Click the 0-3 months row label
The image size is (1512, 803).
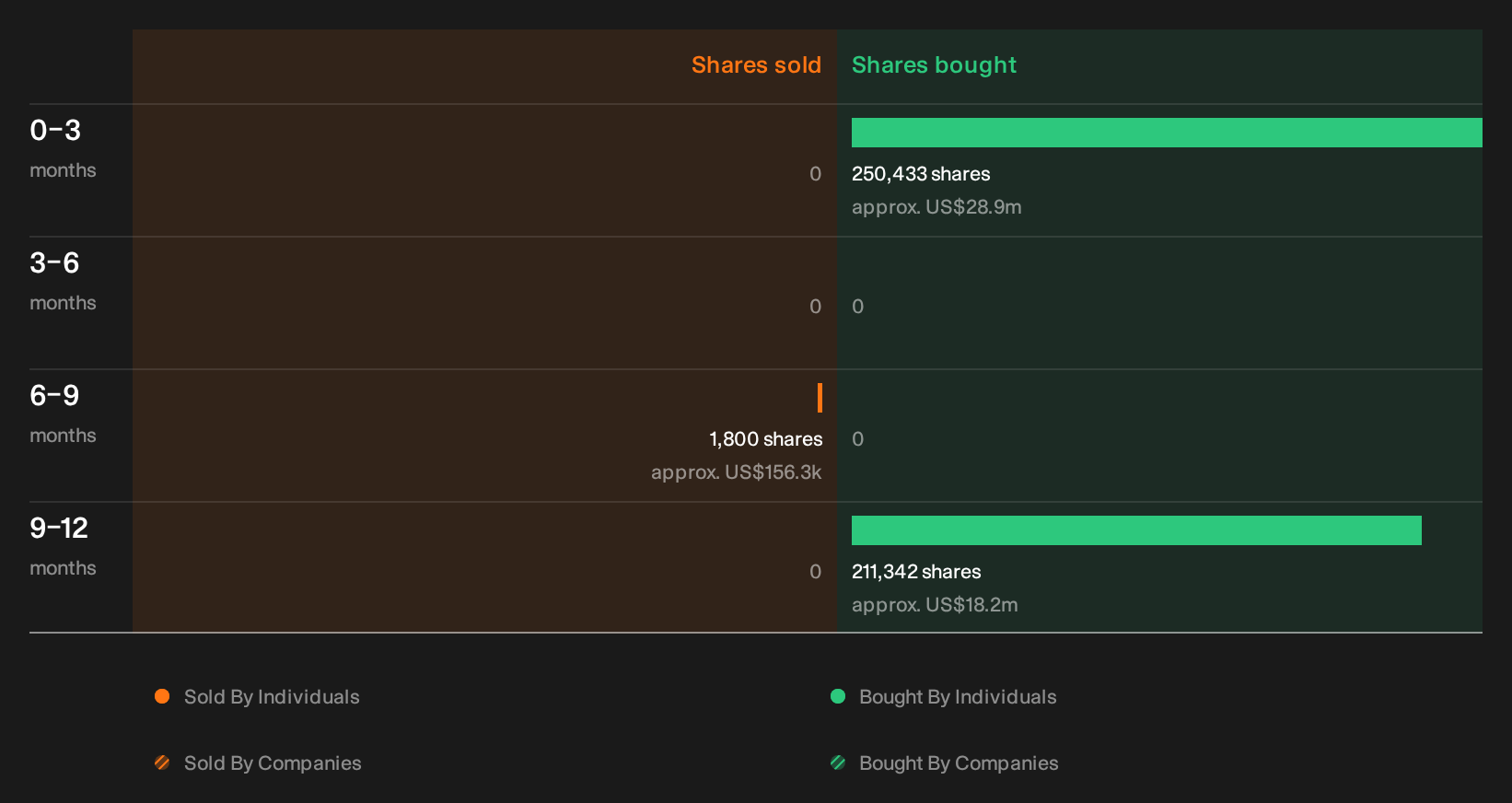[63, 148]
